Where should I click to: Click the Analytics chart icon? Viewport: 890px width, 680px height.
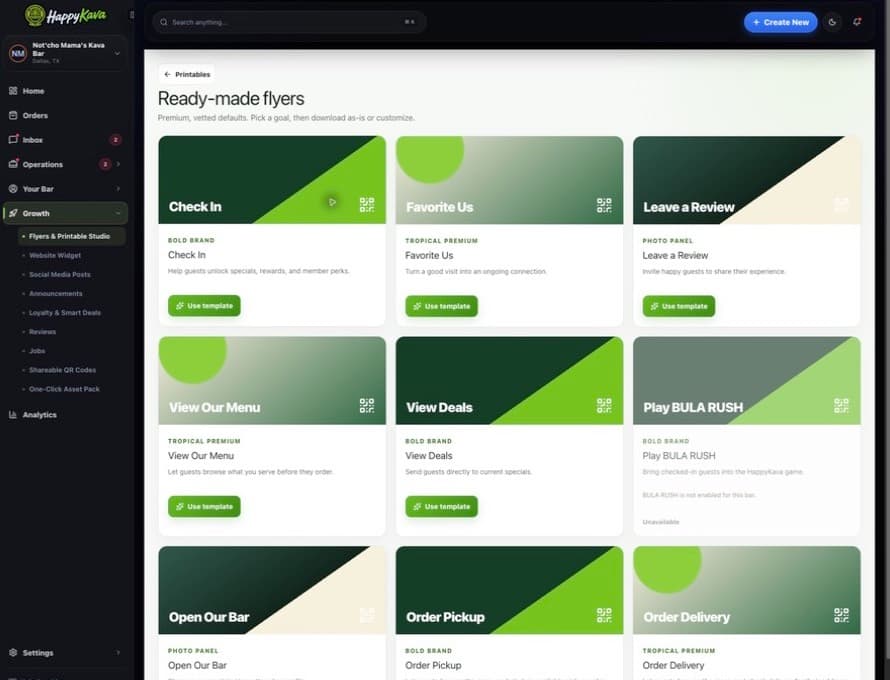click(13, 415)
